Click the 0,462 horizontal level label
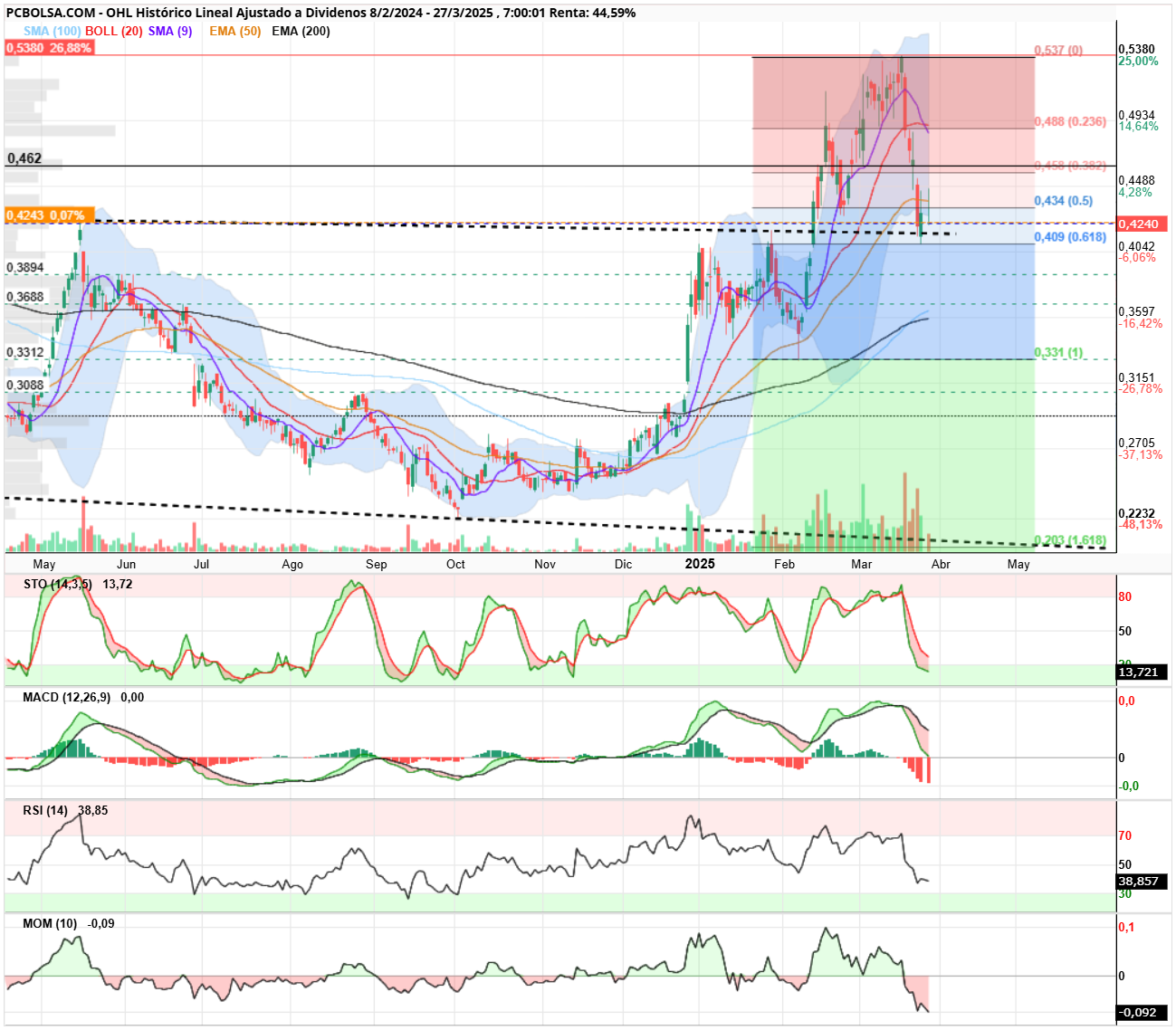Screen dimensions: 1176x1030 coord(24,158)
